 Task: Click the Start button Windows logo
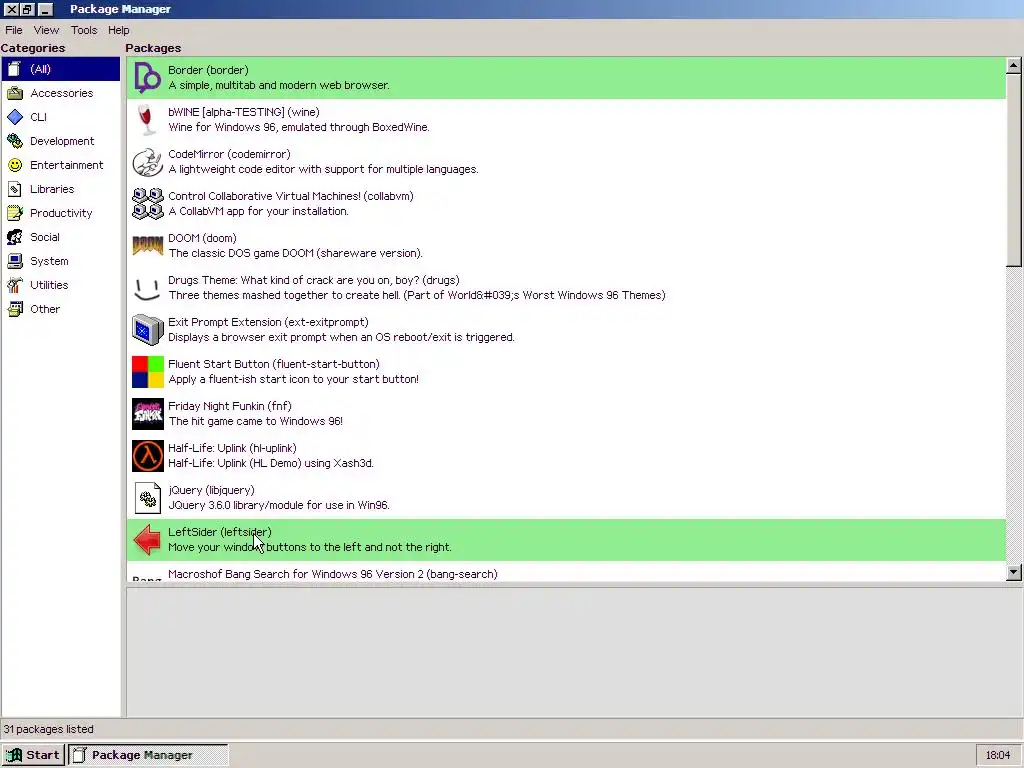[x=14, y=755]
